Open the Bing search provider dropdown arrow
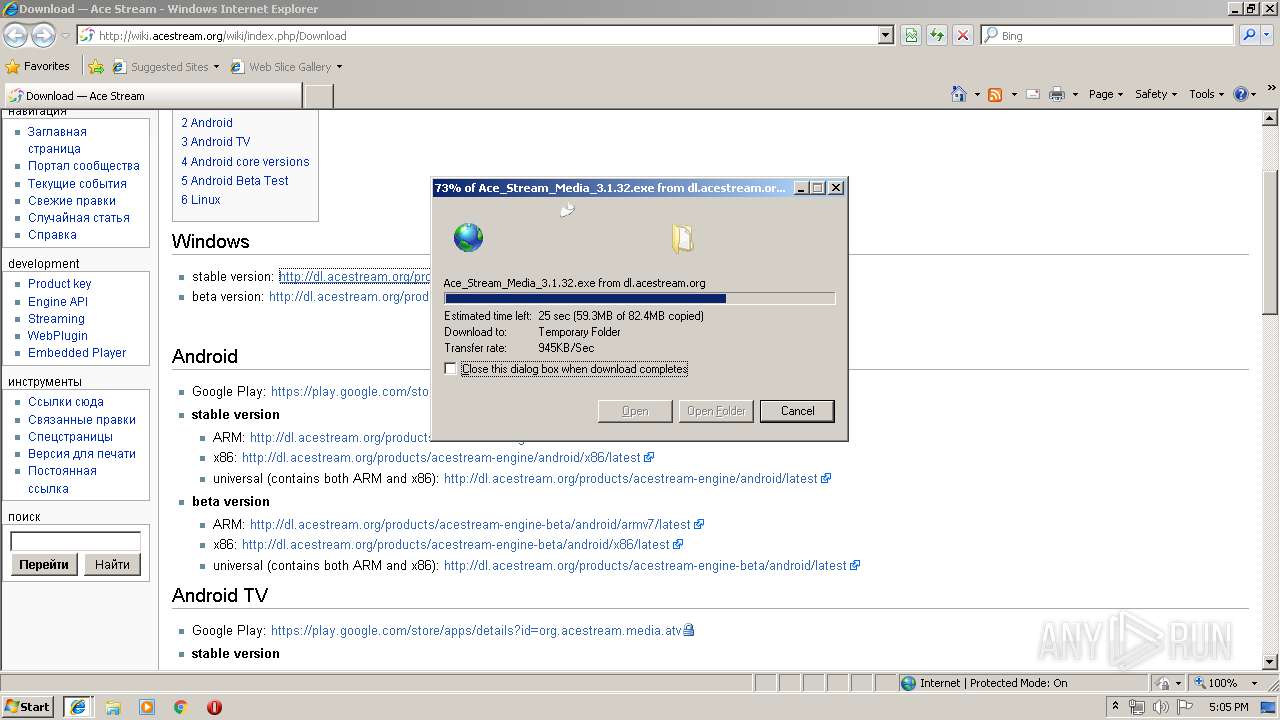The image size is (1280, 720). (1268, 35)
